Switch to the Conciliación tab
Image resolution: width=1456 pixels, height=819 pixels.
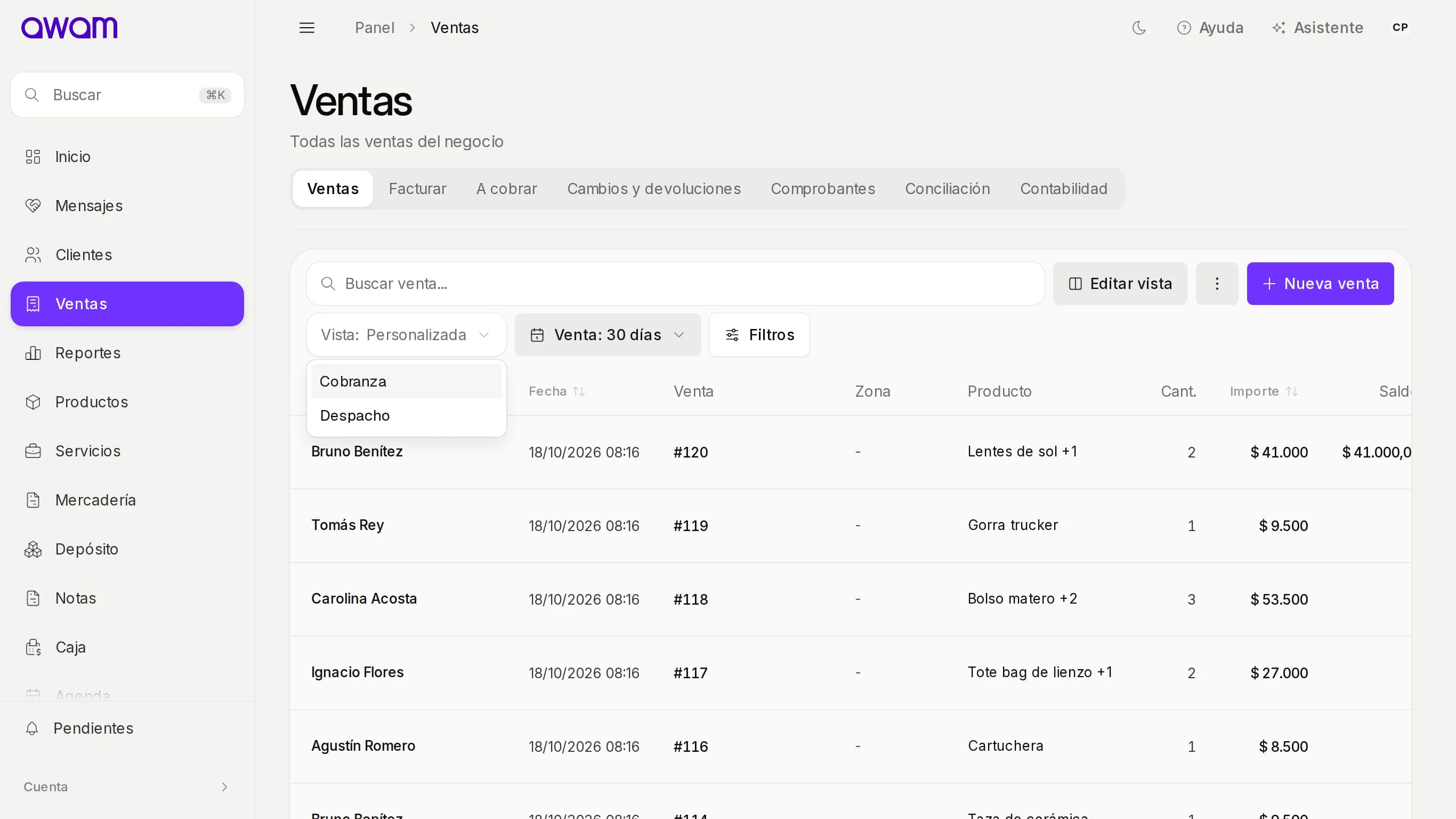pos(947,189)
